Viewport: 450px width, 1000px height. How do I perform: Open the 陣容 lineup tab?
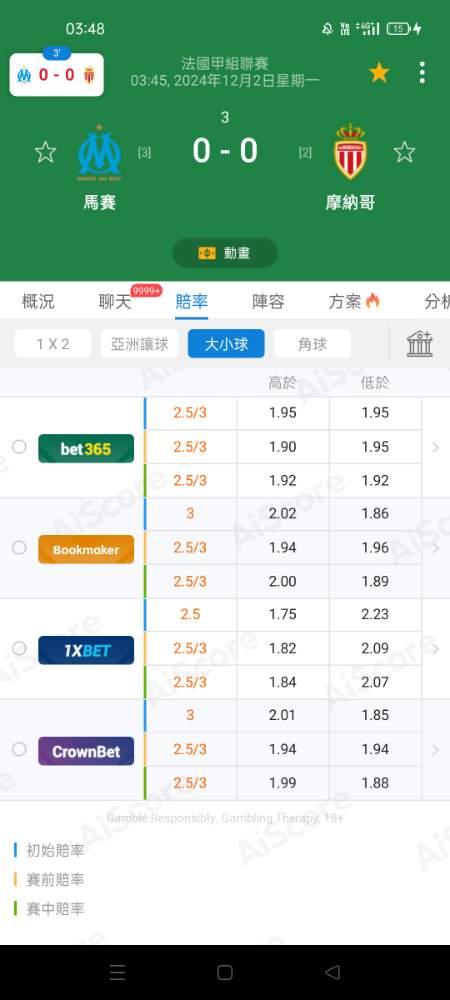(x=268, y=302)
